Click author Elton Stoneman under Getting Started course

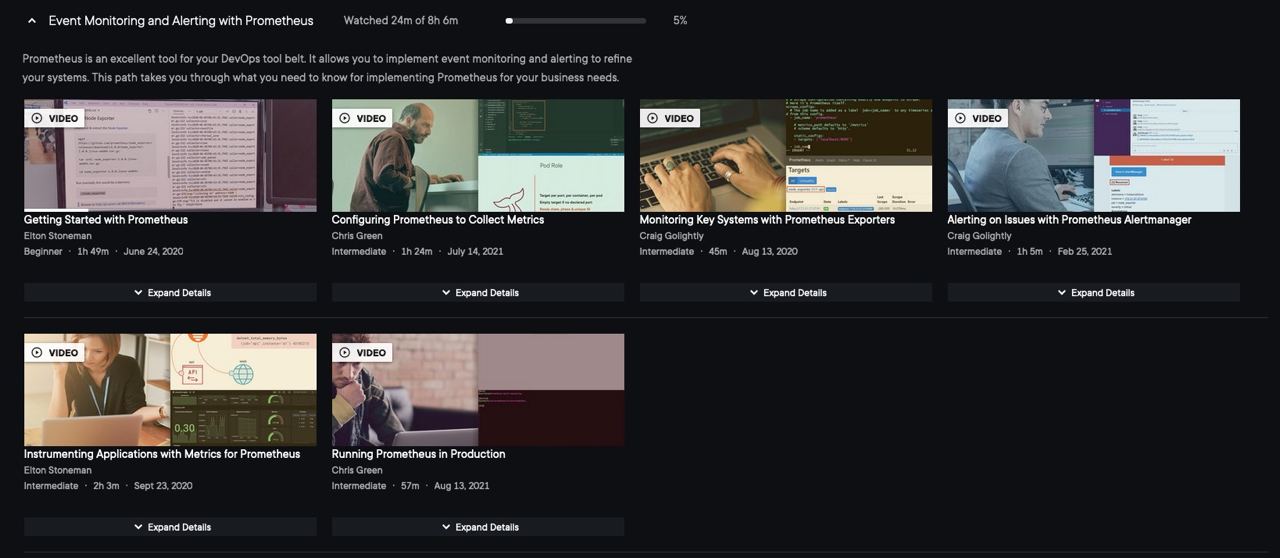pos(58,236)
